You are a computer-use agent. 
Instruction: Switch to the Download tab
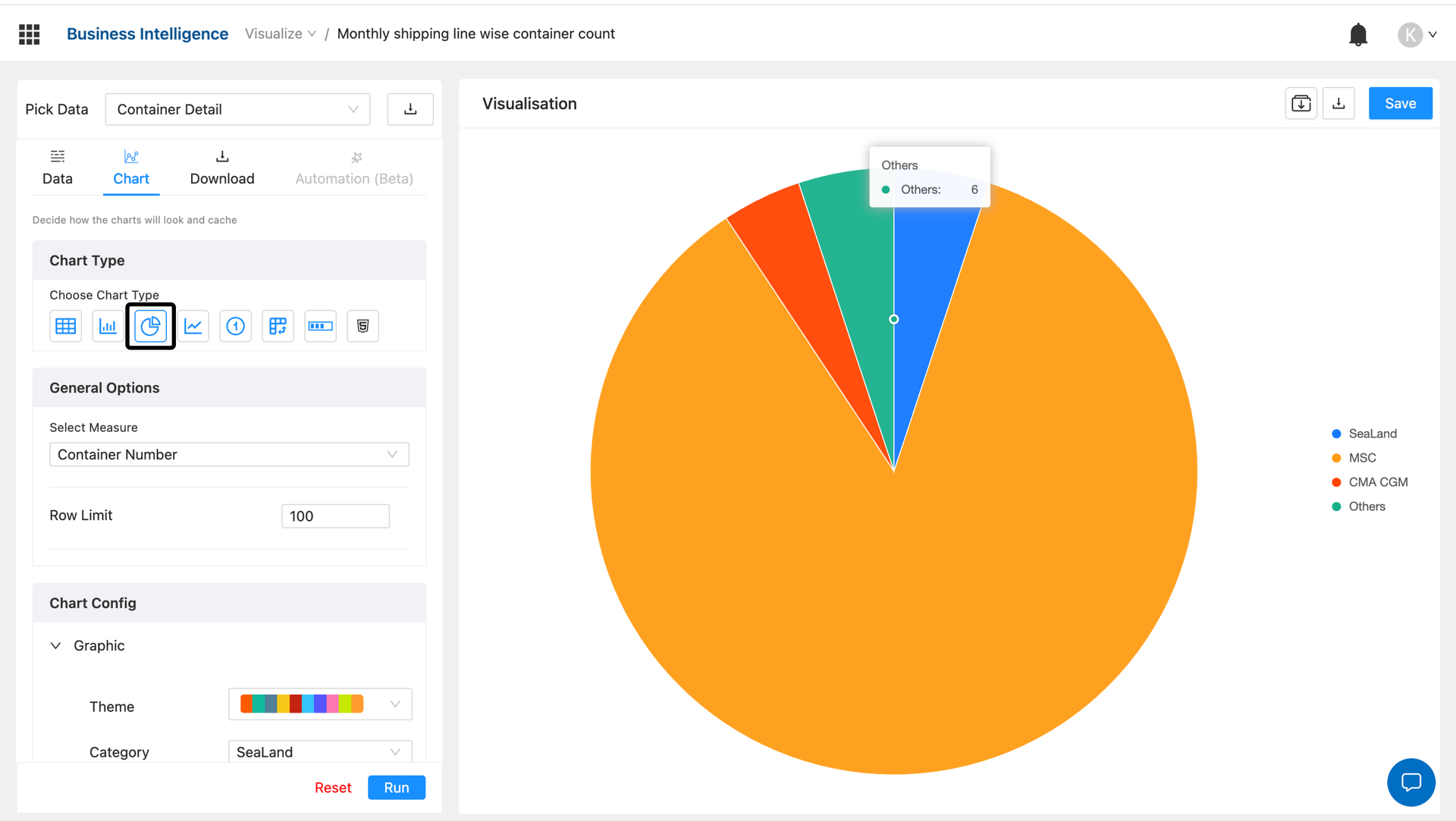[222, 168]
